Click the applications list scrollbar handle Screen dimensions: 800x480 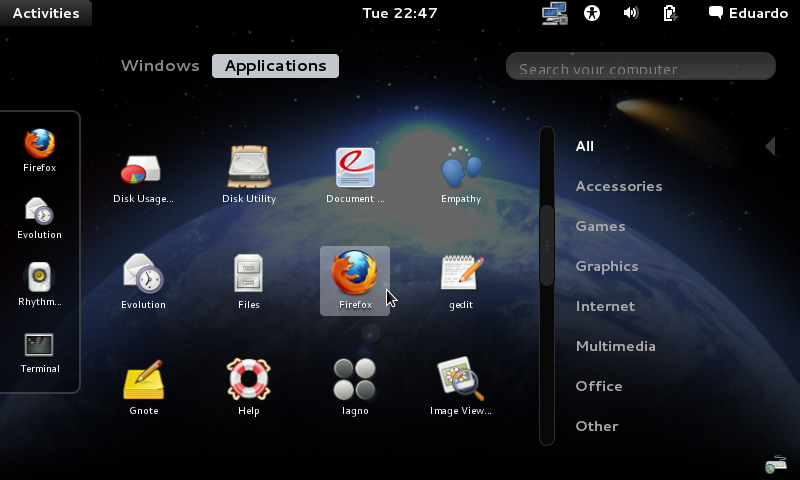(x=547, y=245)
